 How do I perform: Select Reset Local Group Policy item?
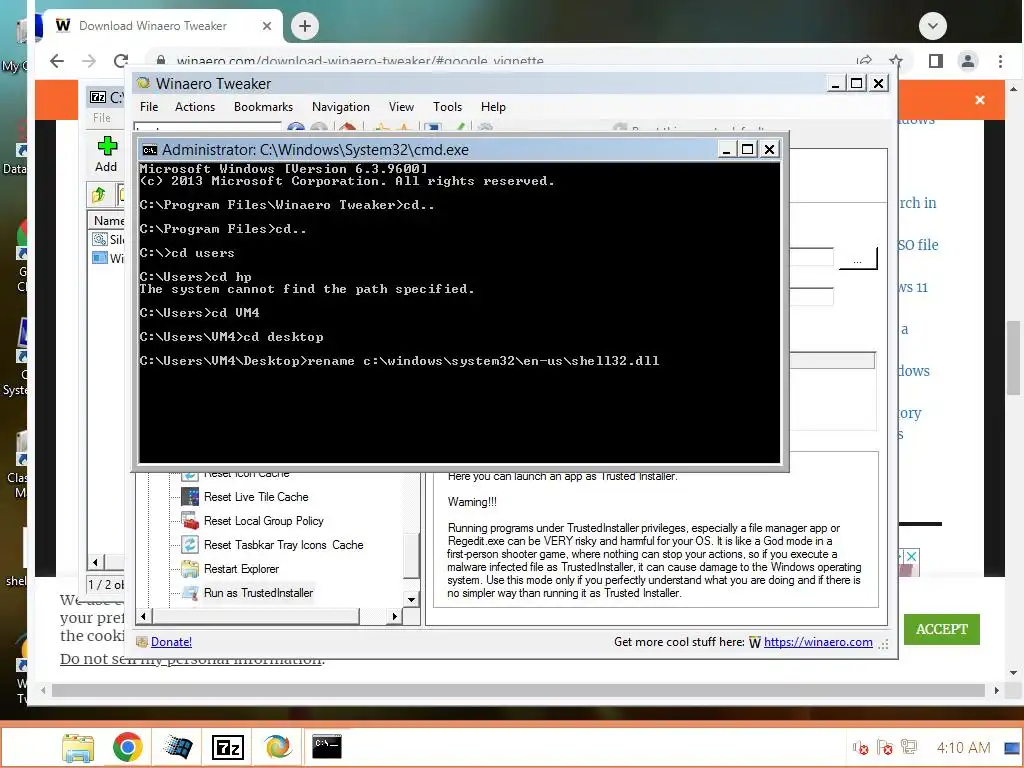click(263, 521)
